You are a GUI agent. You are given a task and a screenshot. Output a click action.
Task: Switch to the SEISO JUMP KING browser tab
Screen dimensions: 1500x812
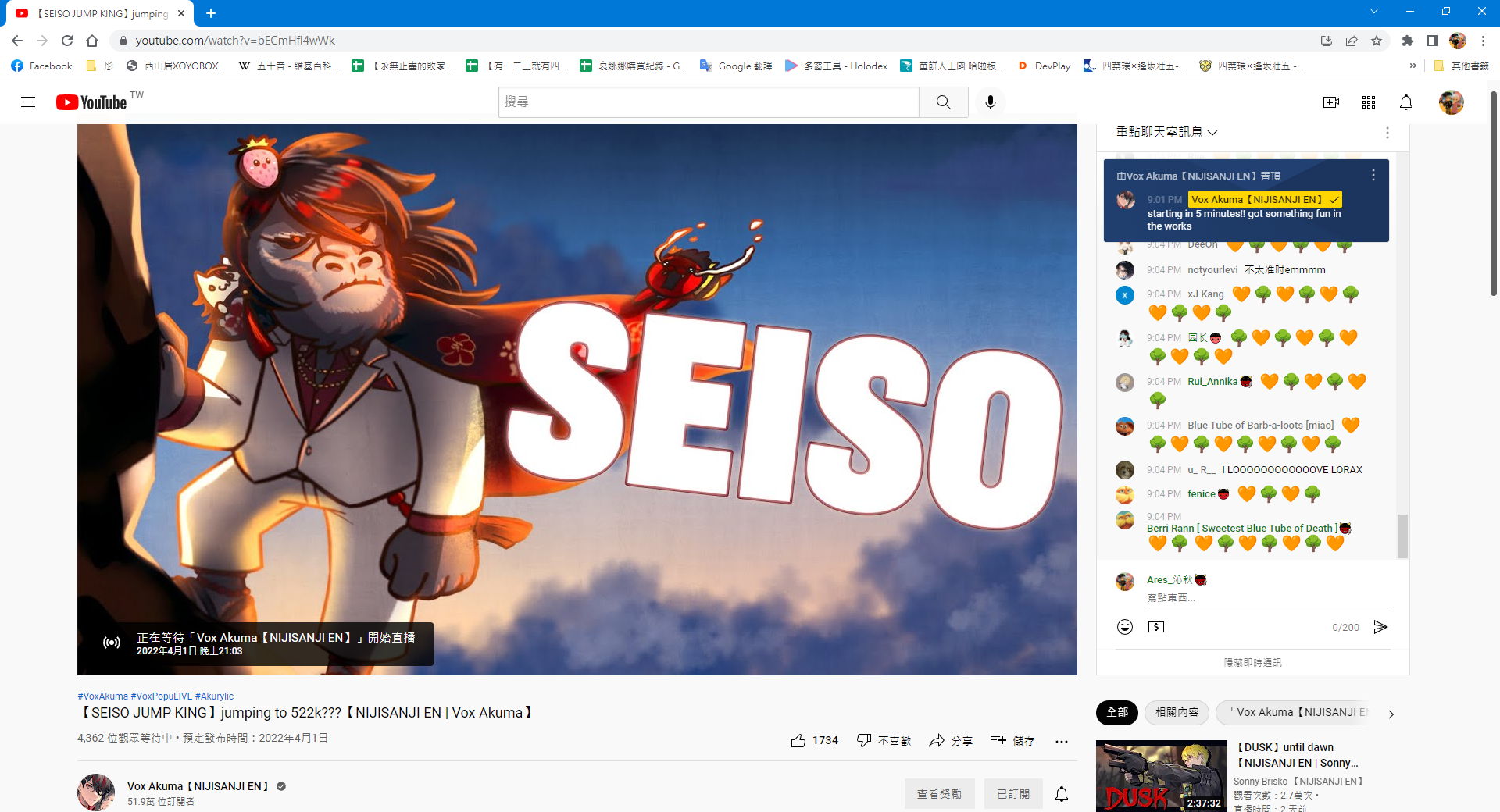tap(102, 13)
